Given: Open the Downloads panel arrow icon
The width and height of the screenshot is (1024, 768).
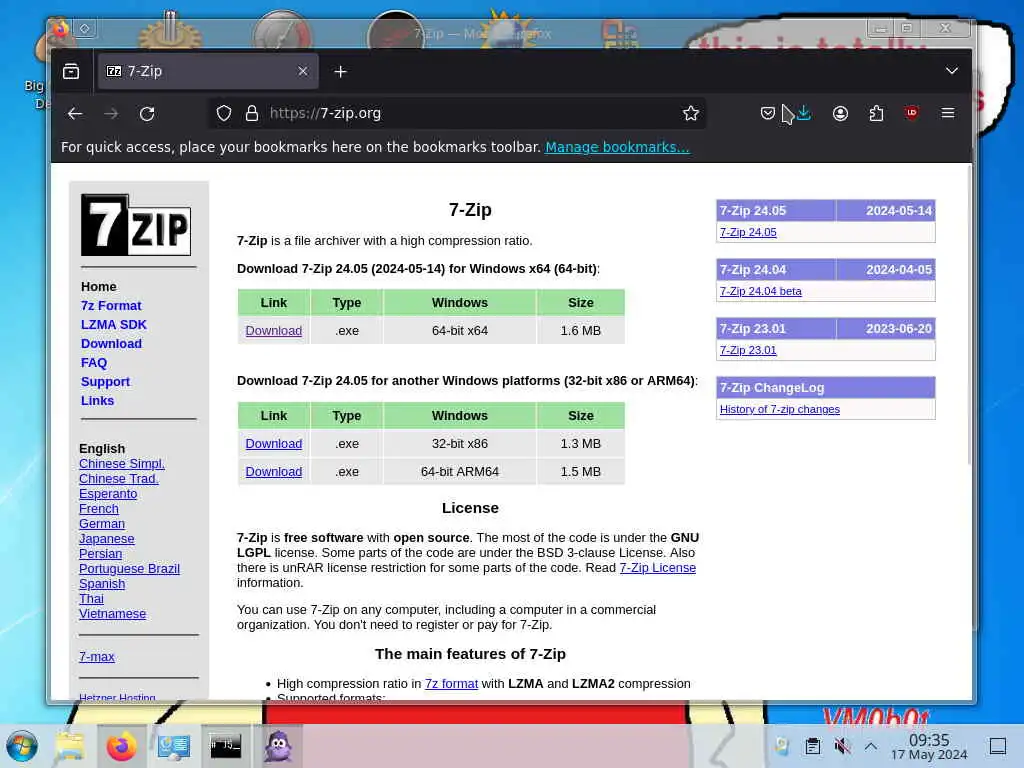Looking at the screenshot, I should [x=804, y=114].
